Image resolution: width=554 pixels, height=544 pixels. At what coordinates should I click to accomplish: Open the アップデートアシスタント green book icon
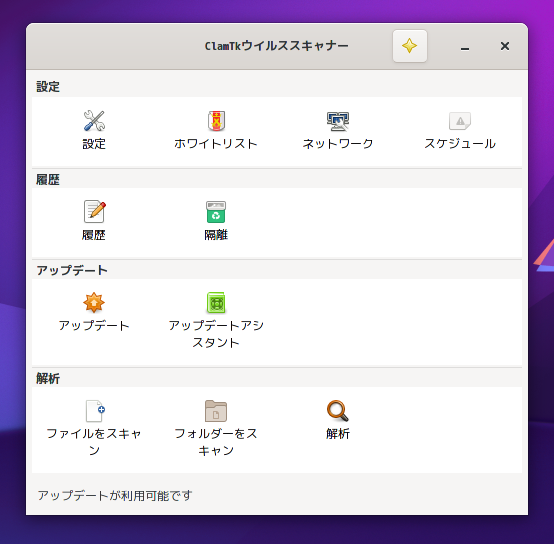216,302
